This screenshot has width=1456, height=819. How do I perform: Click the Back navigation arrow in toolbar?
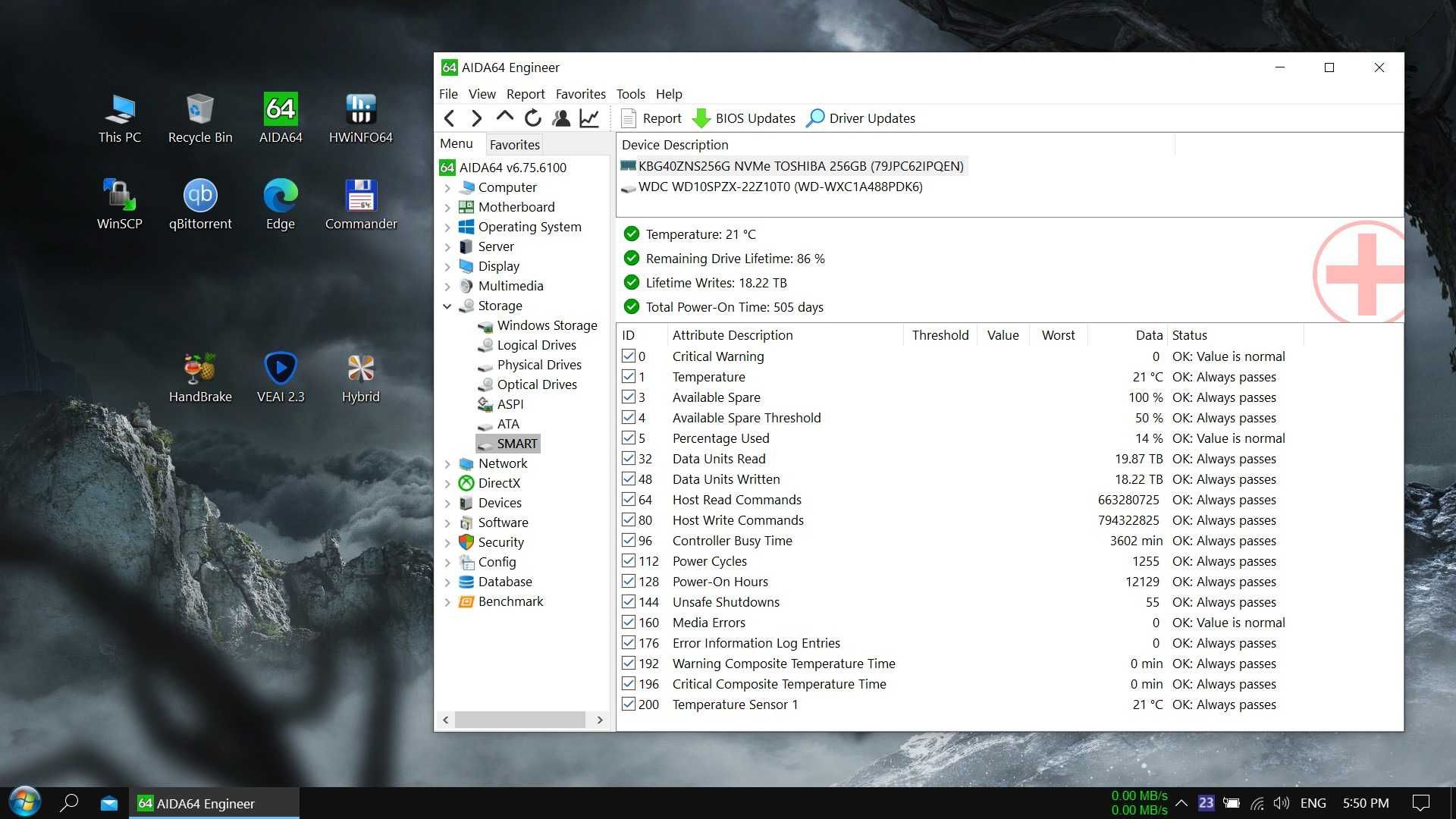[450, 118]
